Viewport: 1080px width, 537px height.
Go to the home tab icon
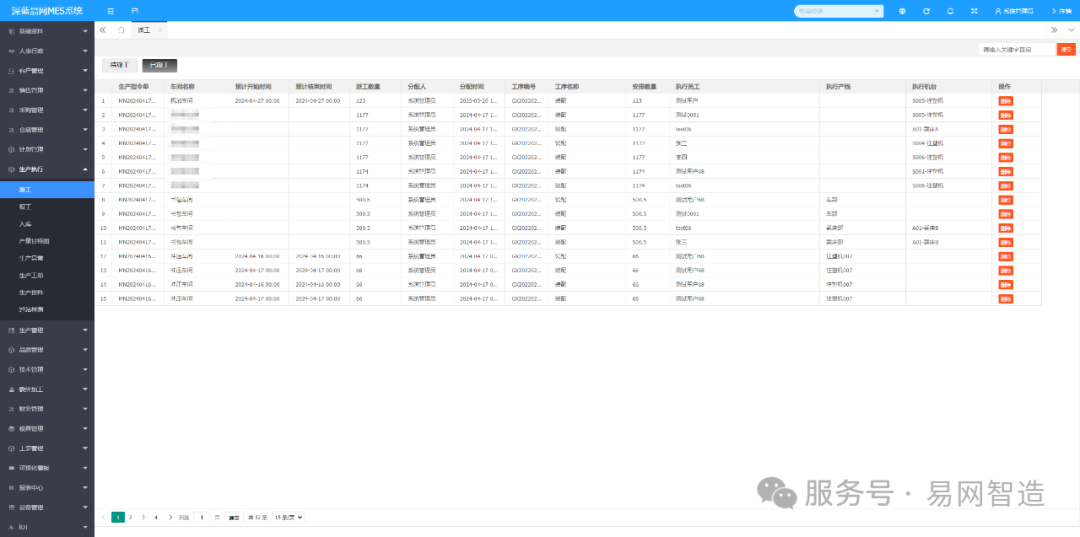[x=121, y=30]
